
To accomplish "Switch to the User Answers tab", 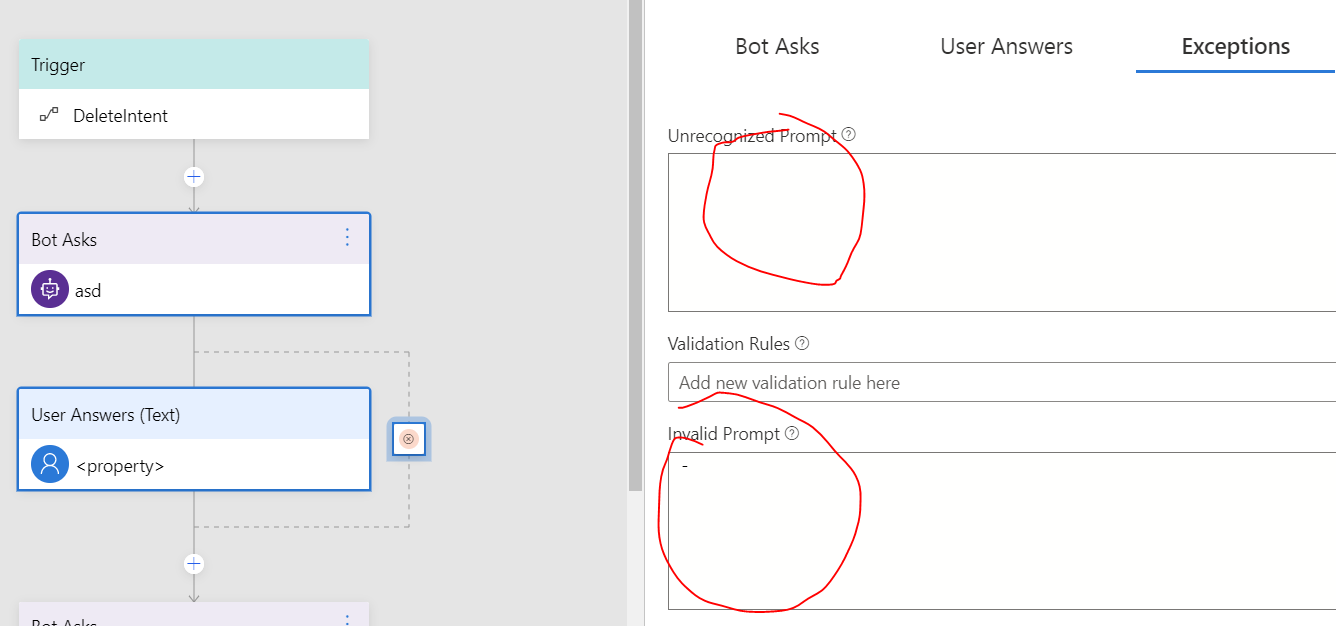I will pyautogui.click(x=1006, y=46).
